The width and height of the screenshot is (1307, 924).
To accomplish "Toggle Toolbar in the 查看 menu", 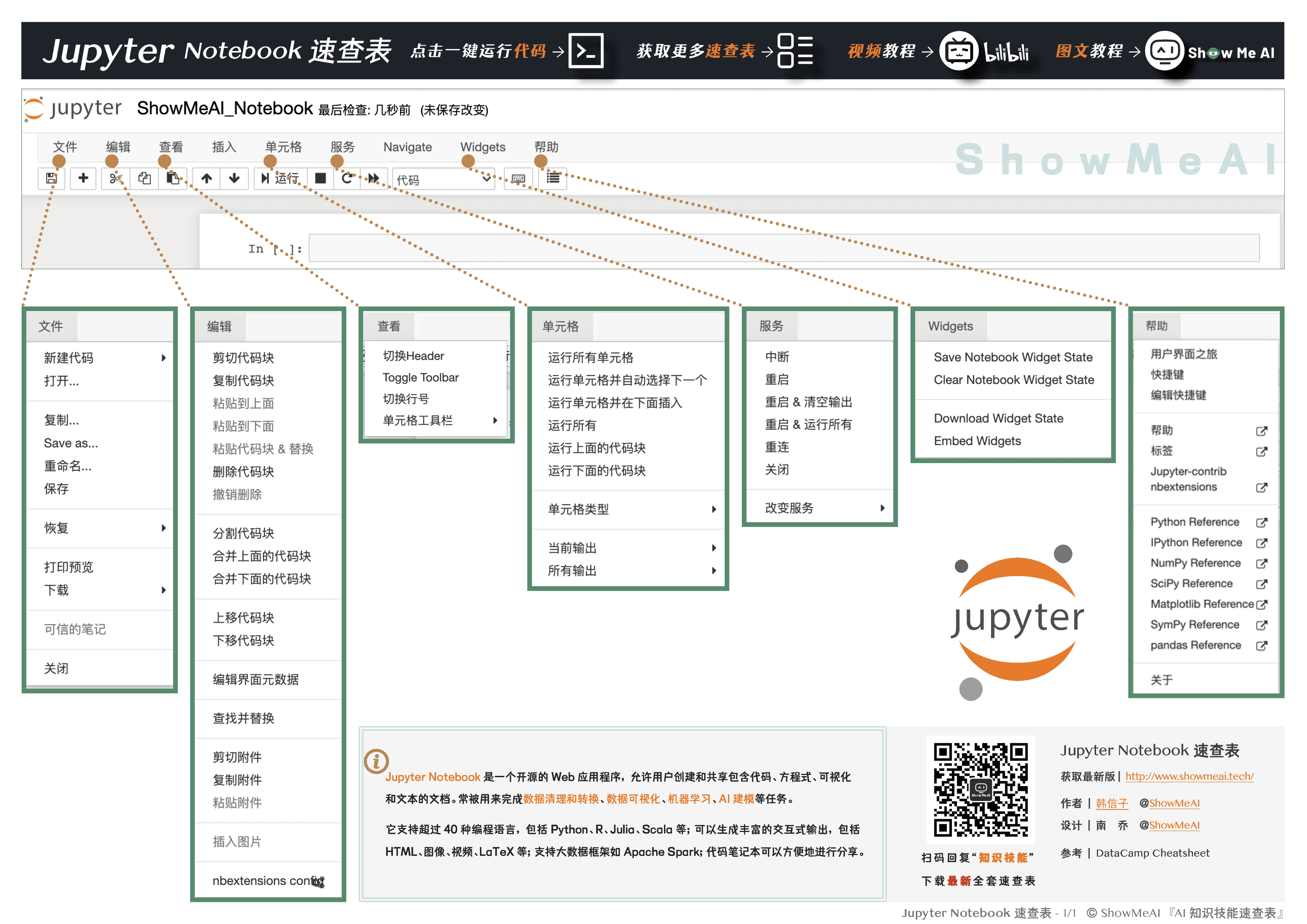I will (x=420, y=377).
